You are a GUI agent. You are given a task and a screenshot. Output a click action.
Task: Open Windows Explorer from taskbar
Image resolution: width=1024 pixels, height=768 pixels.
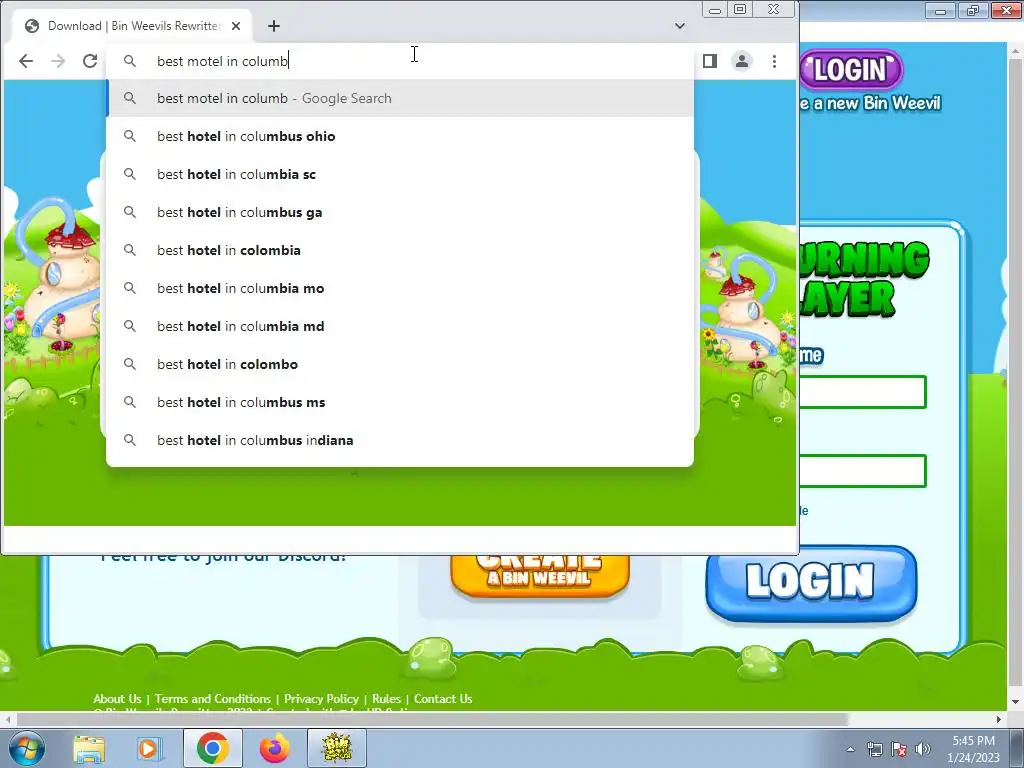click(89, 748)
